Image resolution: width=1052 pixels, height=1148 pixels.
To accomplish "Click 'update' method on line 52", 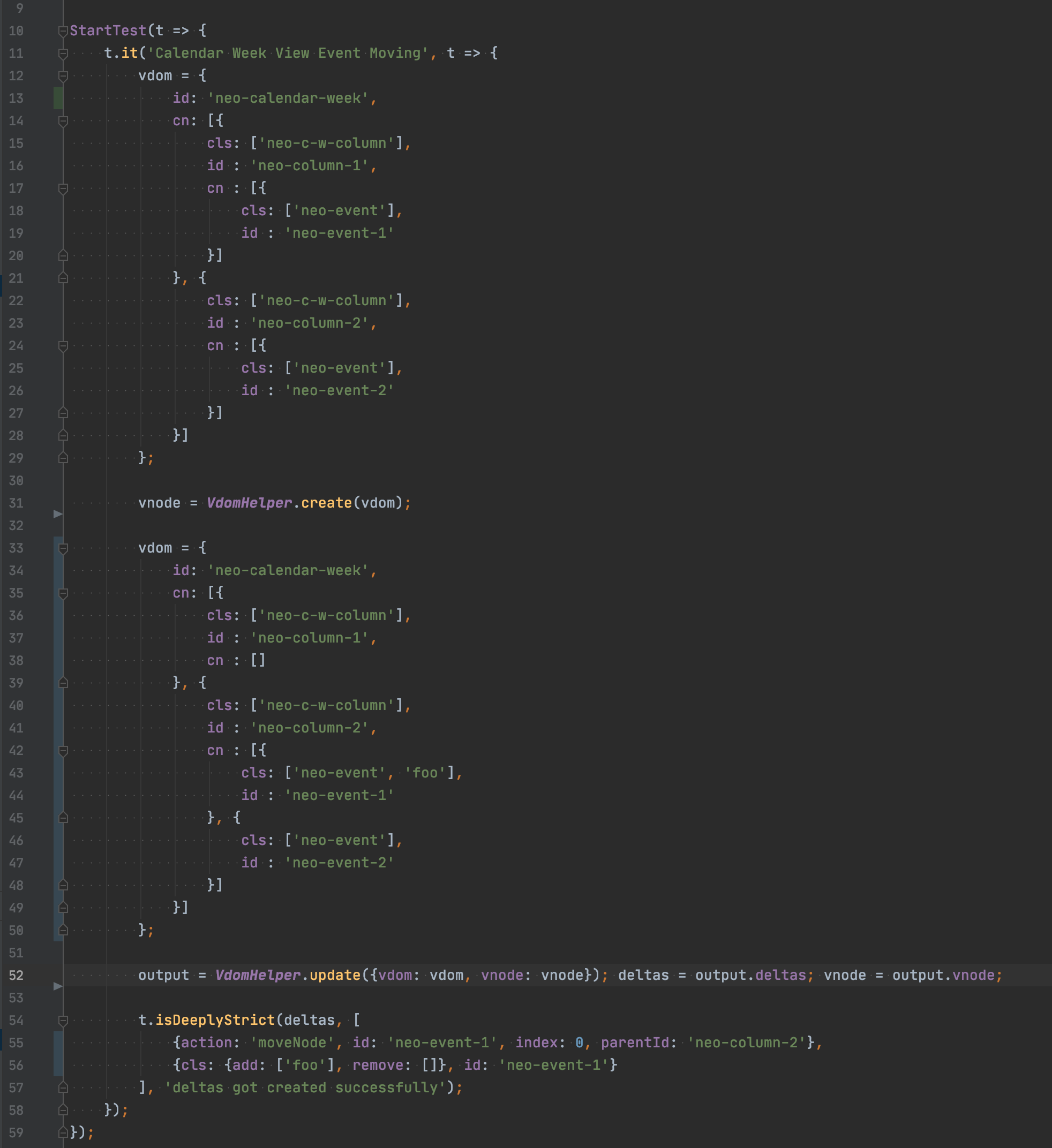I will (335, 975).
